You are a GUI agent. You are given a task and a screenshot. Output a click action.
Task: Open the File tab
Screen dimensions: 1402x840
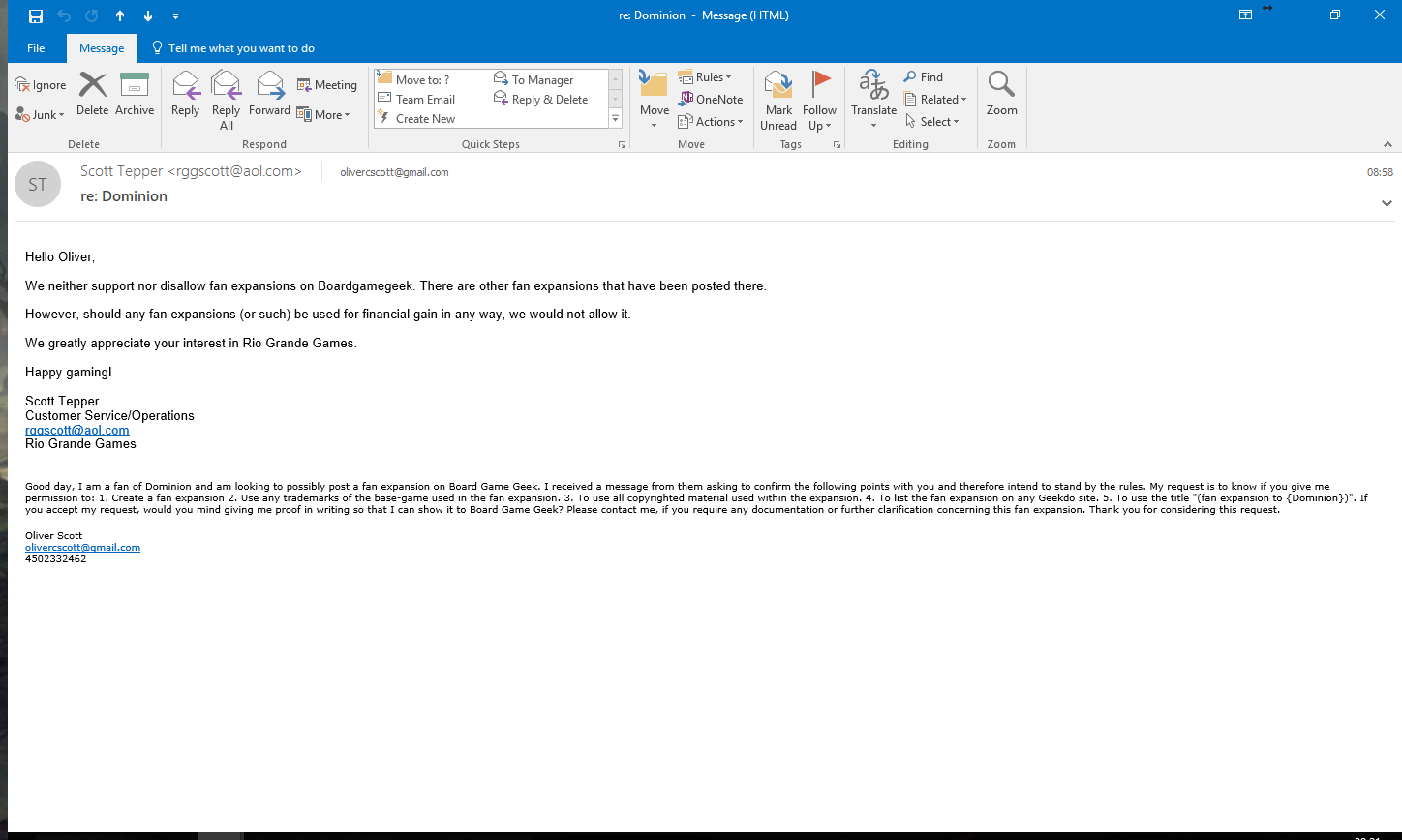pos(36,48)
